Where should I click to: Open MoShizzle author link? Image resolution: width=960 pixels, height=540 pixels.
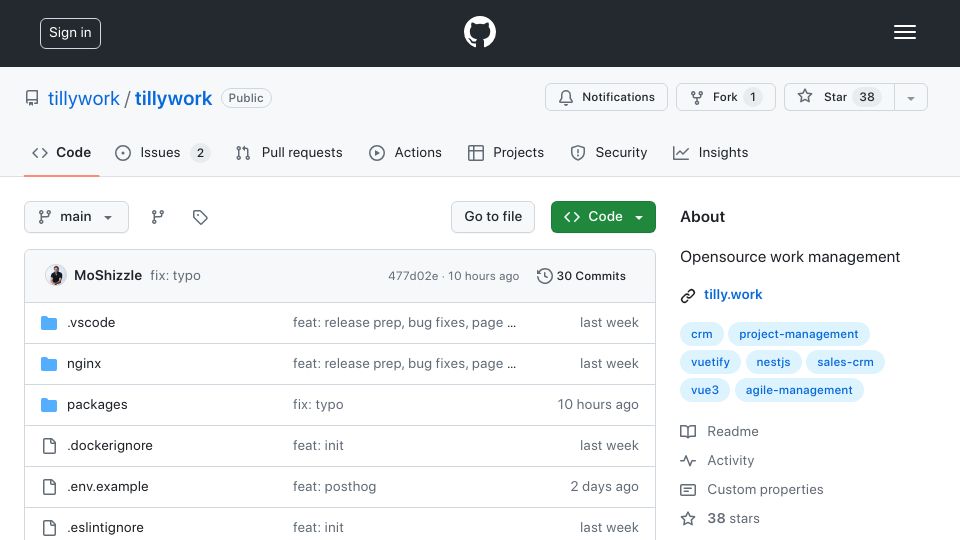pos(108,276)
